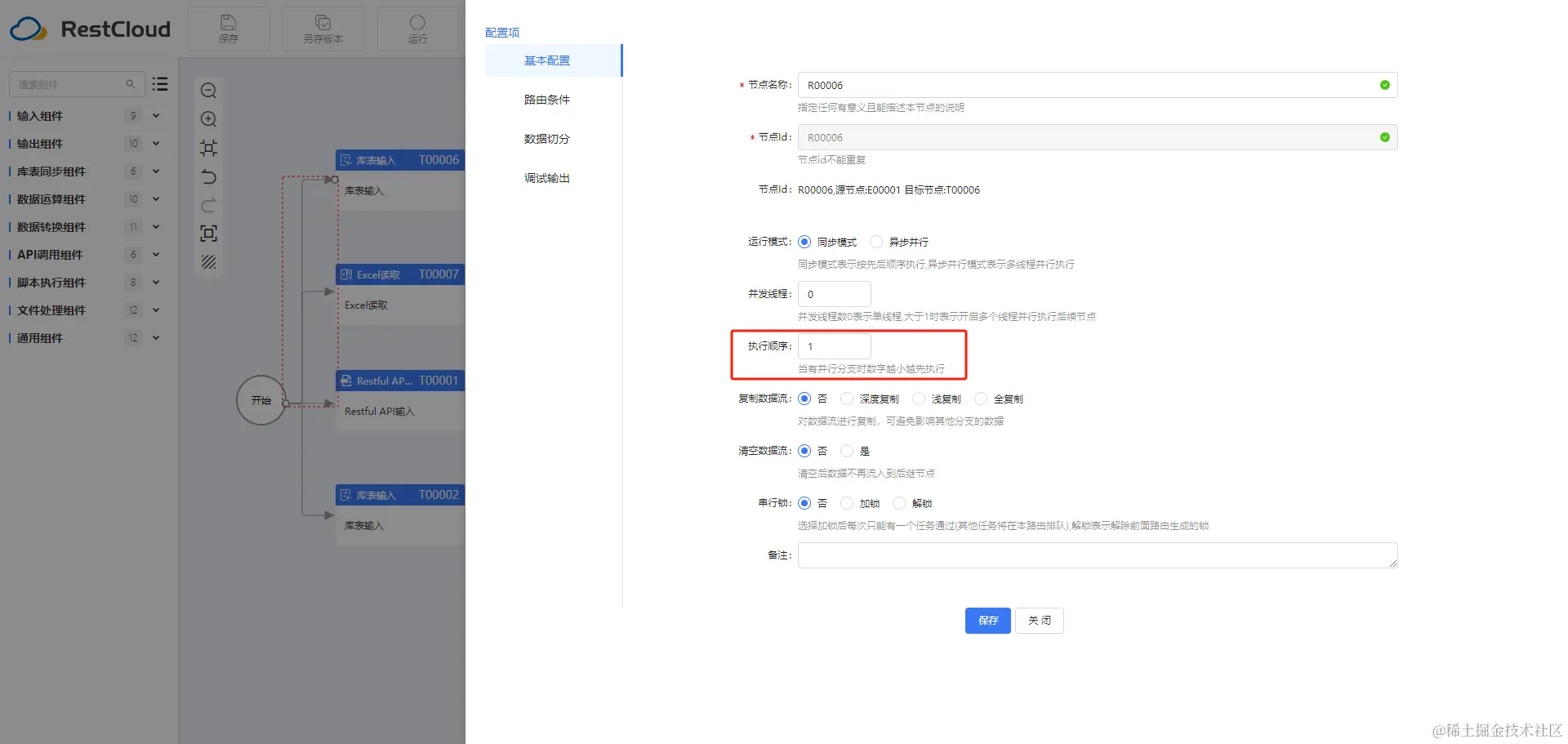Select 否 for 复制数据流
Viewport: 1568px width, 744px height.
(x=804, y=399)
